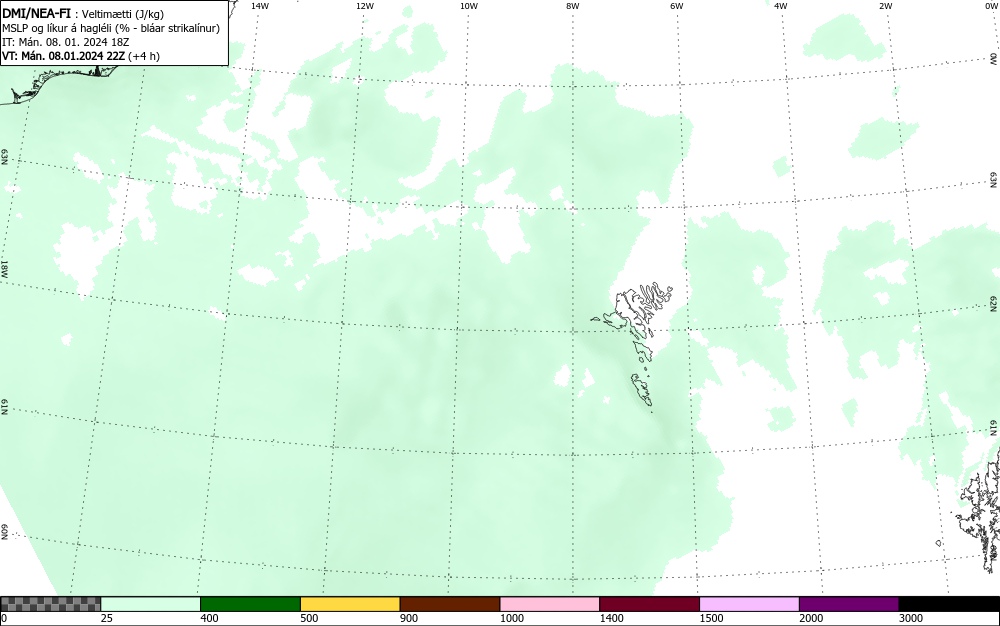Click the legend value '1500'
Viewport: 1000px width, 626px height.
click(711, 618)
